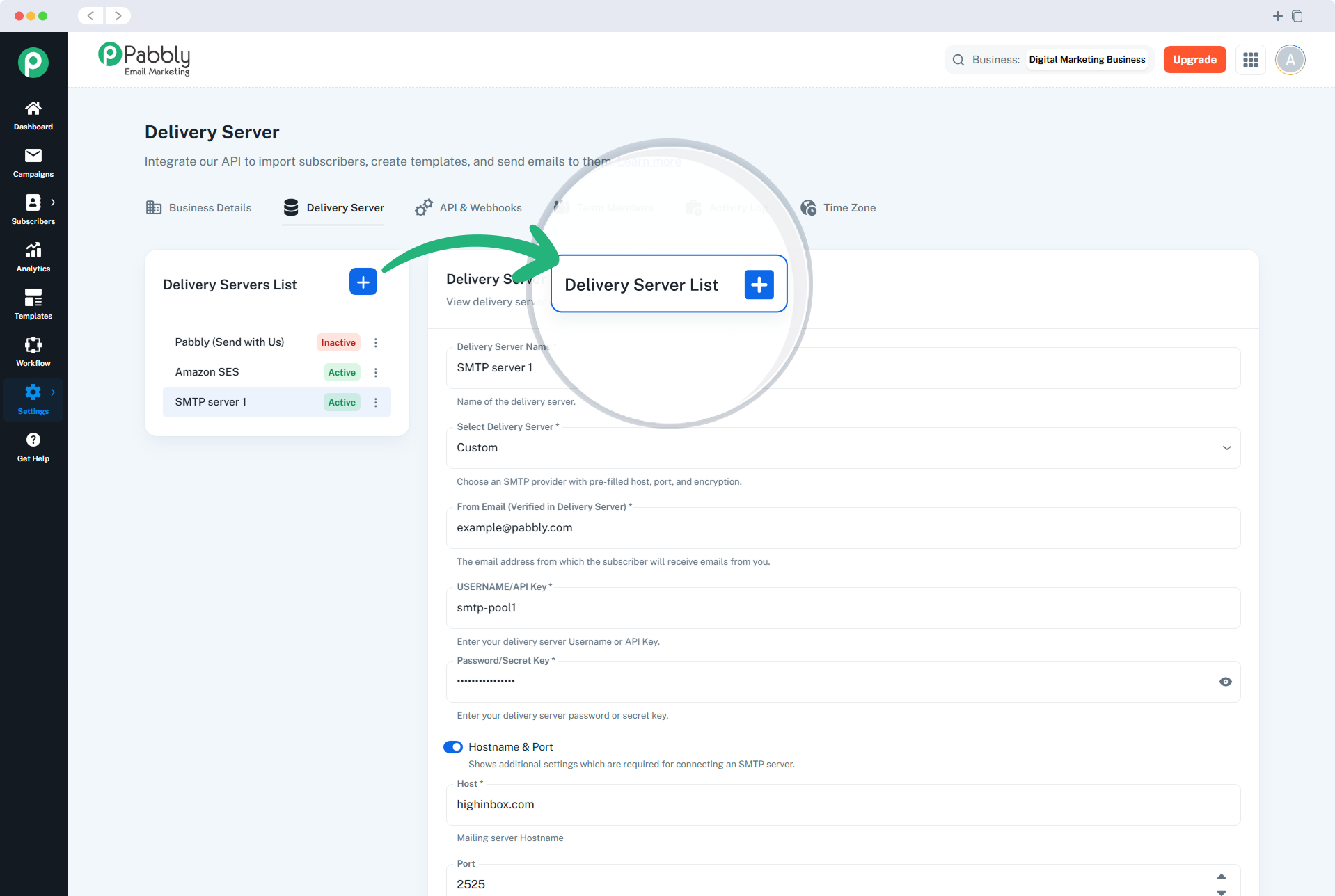1335x896 pixels.
Task: Click the Host input field
Action: [x=843, y=805]
